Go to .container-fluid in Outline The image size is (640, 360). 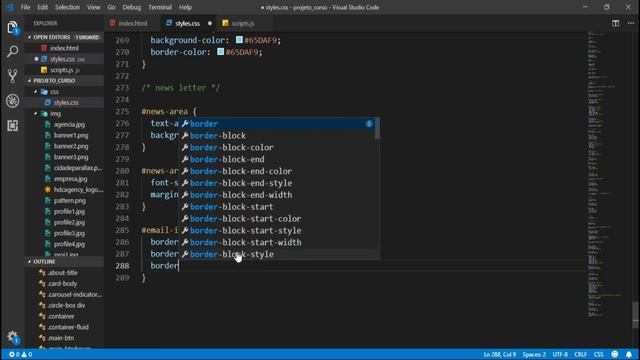pyautogui.click(x=64, y=327)
